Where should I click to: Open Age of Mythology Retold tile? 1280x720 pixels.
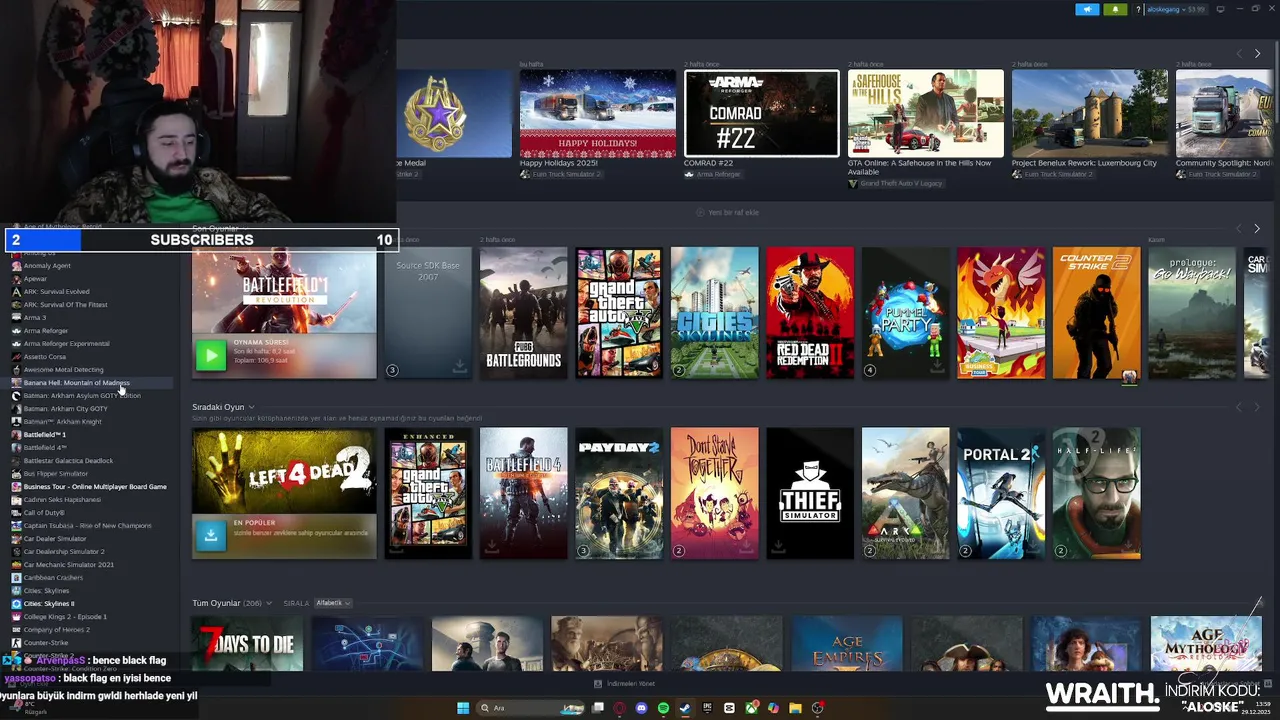point(1206,644)
